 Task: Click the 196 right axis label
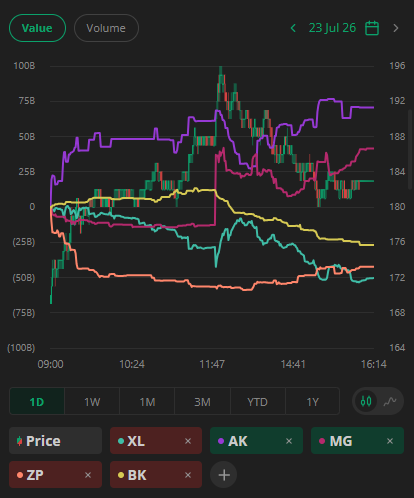point(397,66)
